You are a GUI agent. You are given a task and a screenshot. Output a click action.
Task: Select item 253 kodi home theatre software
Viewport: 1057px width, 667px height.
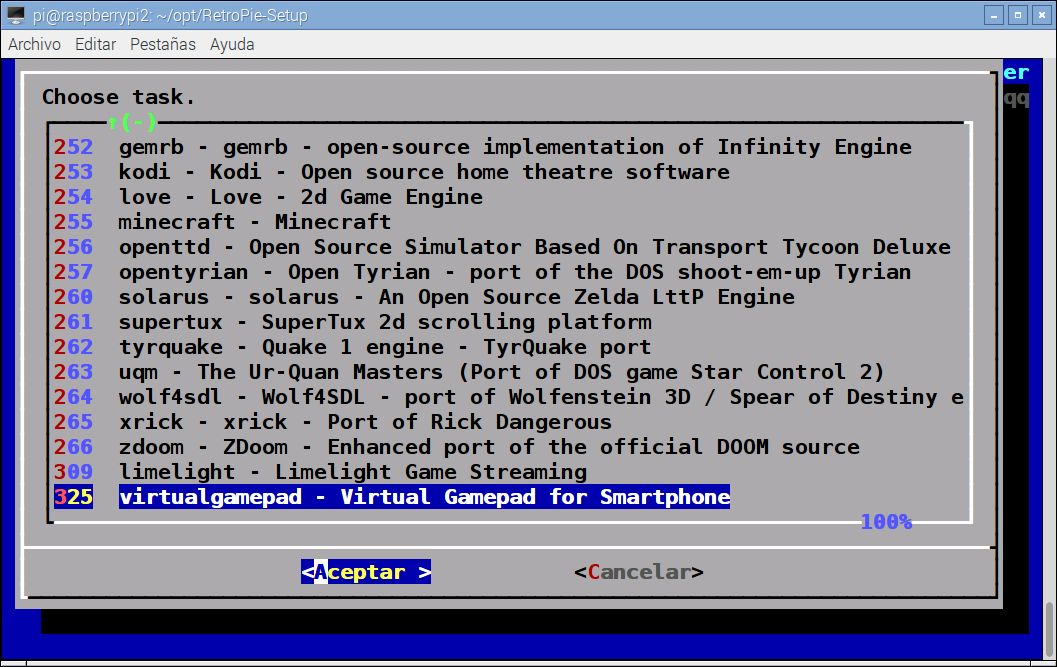pyautogui.click(x=392, y=172)
